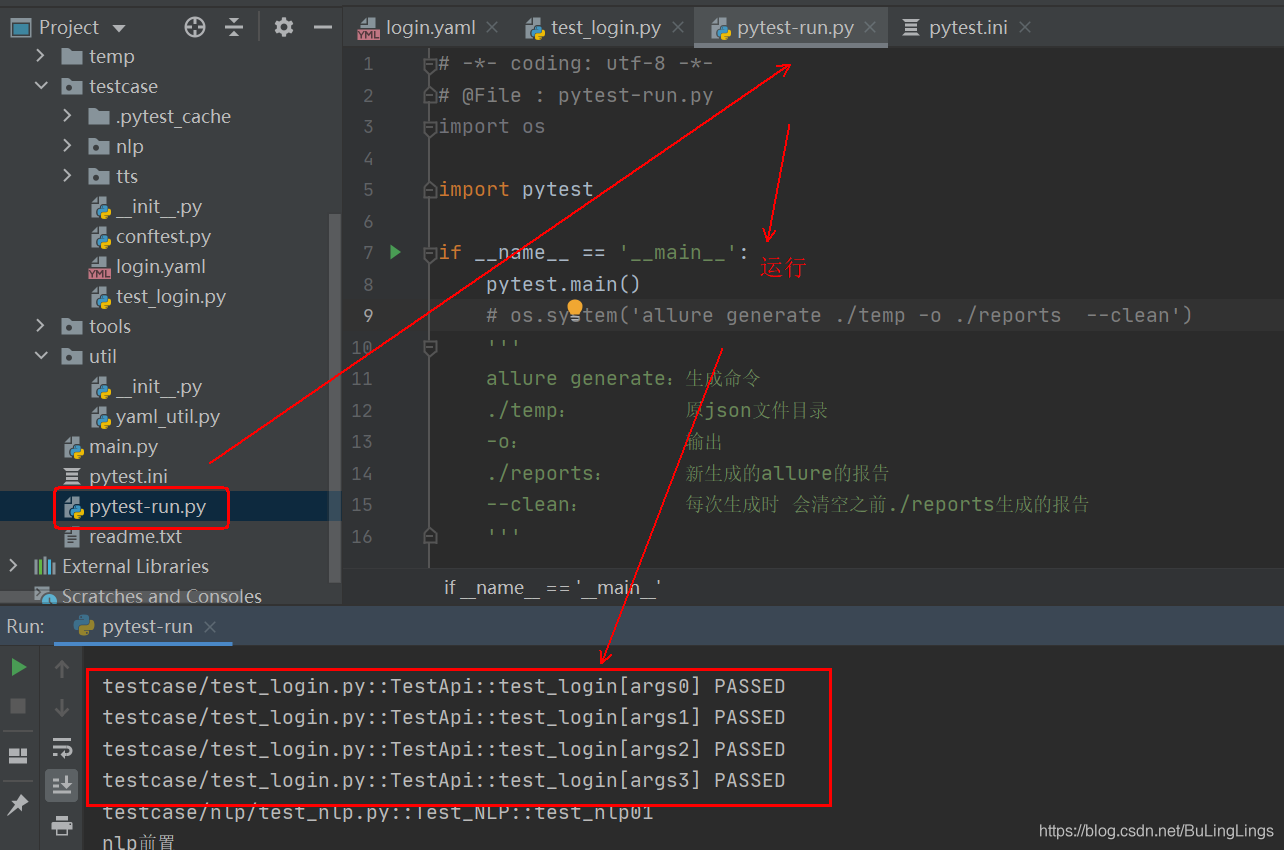Collapse the testcase folder
The image size is (1284, 850).
tap(40, 86)
